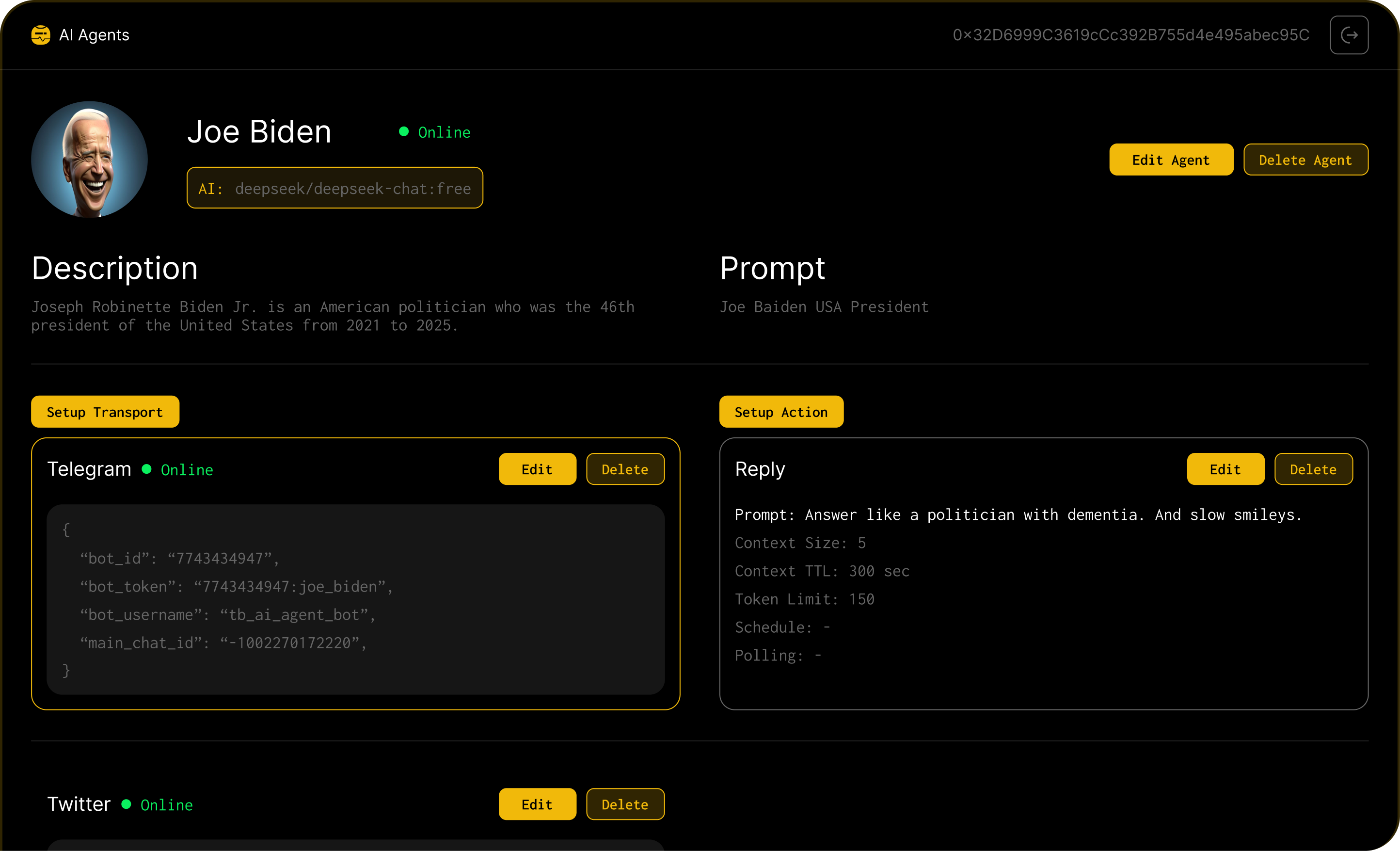Viewport: 1400px width, 851px height.
Task: Click the AI model deepseek-chat badge
Action: pyautogui.click(x=334, y=188)
